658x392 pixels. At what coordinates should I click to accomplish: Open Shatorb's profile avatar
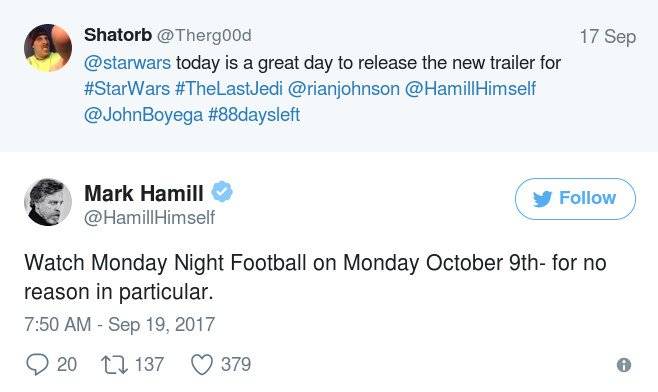point(48,48)
